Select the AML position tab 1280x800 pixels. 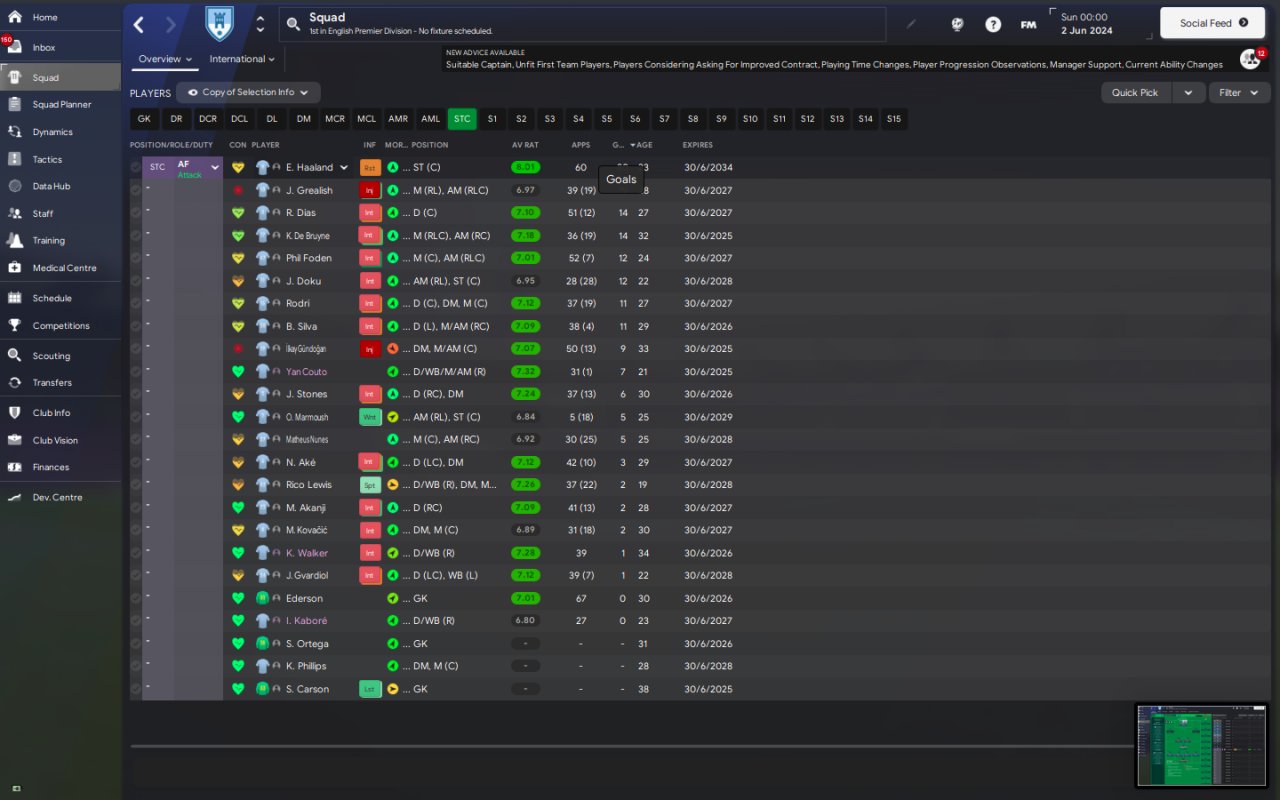[x=431, y=119]
